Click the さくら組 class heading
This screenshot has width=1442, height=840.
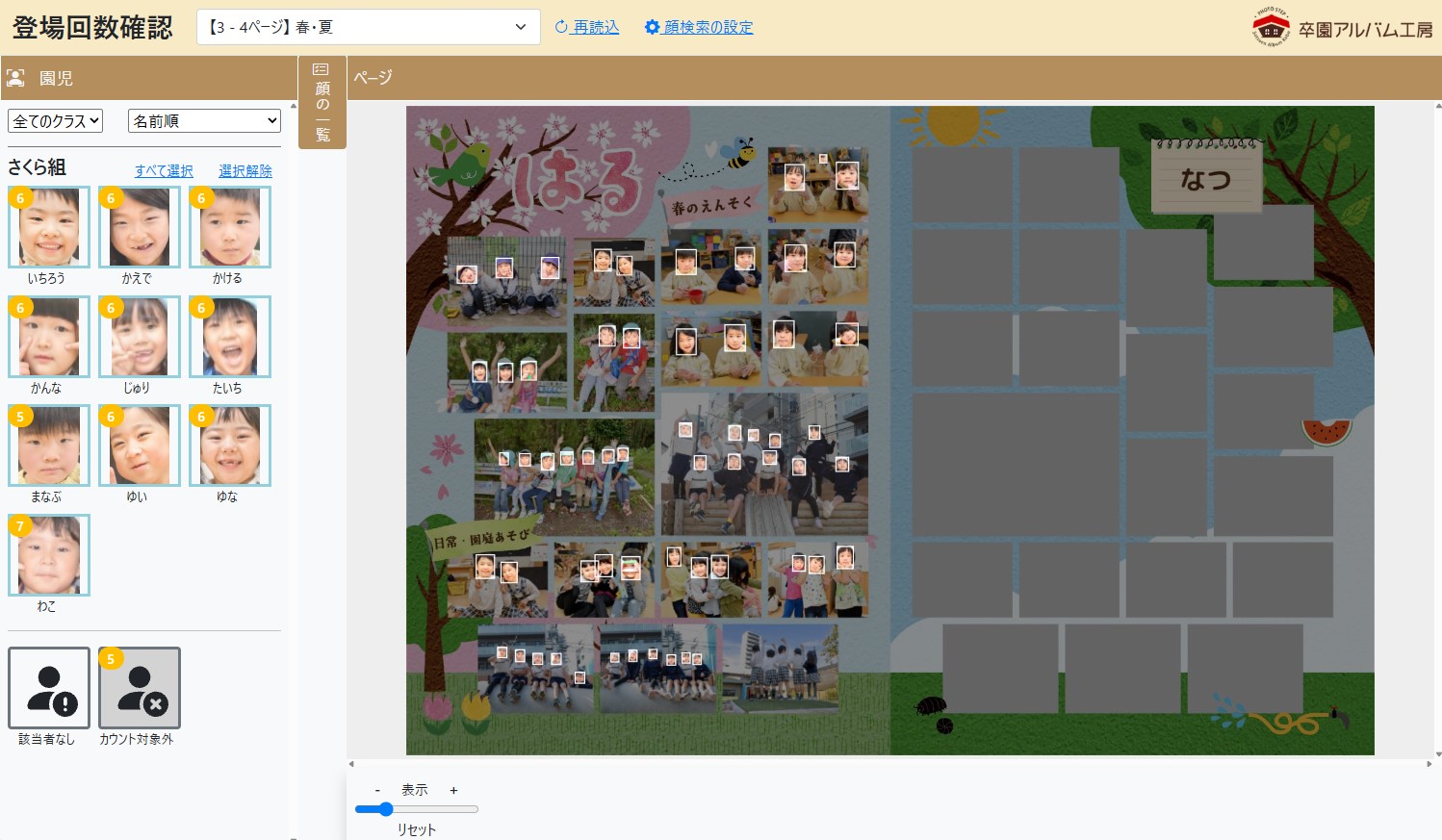38,167
